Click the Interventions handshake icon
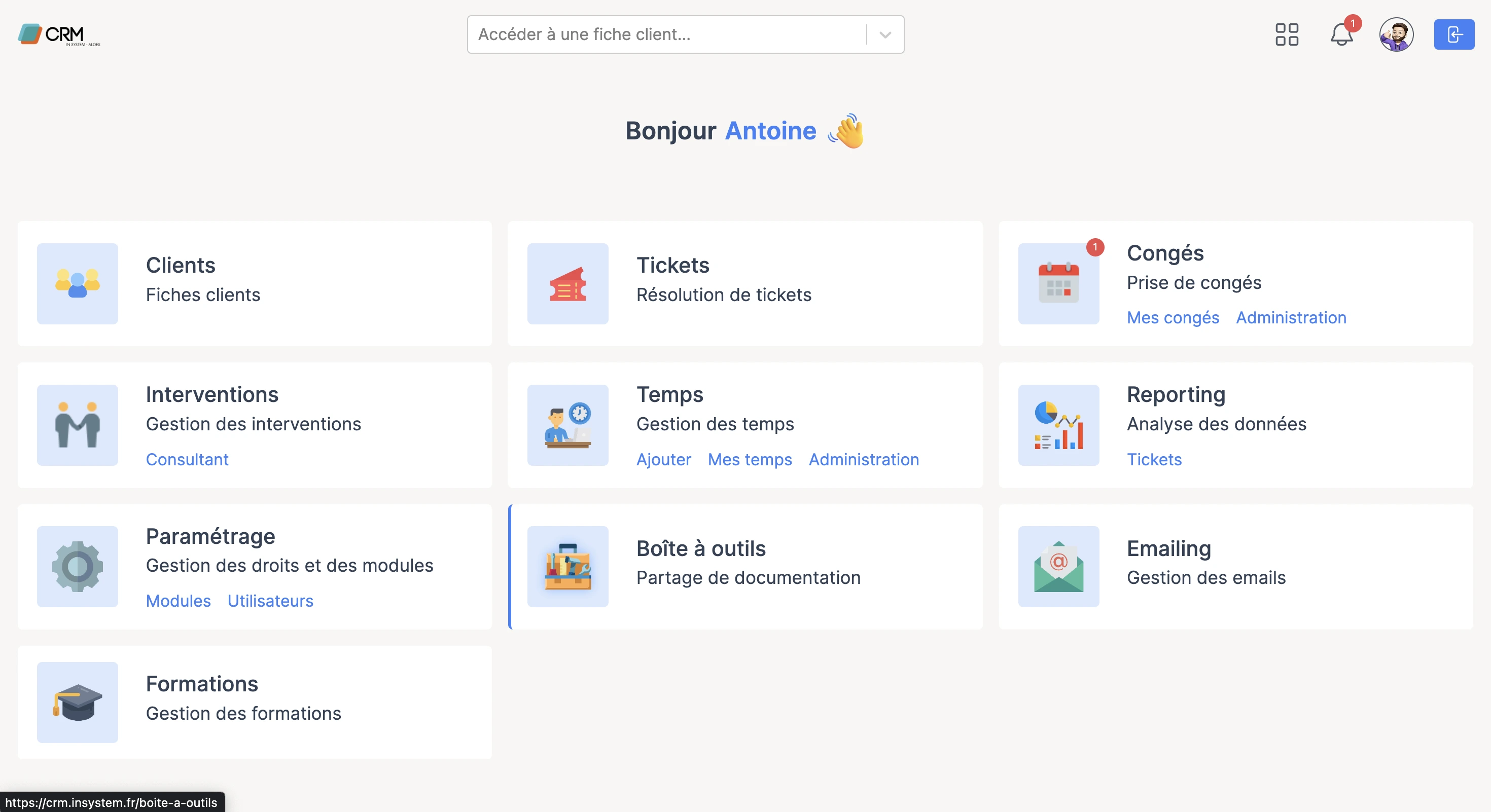This screenshot has height=812, width=1491. click(x=77, y=426)
